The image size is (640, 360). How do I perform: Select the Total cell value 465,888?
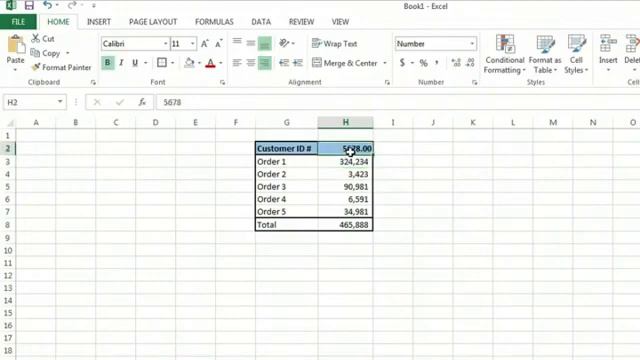click(x=345, y=225)
